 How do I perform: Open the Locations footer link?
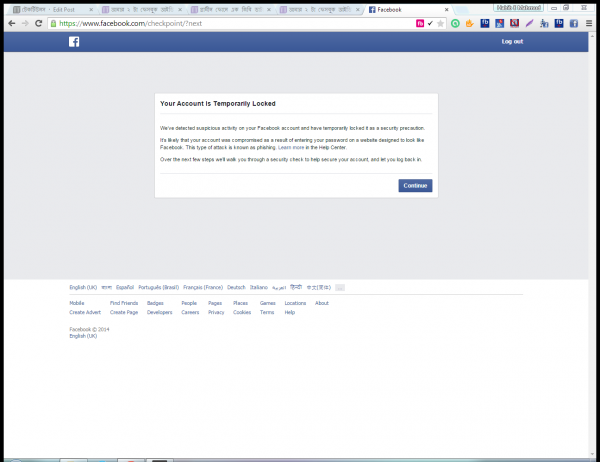click(x=295, y=303)
